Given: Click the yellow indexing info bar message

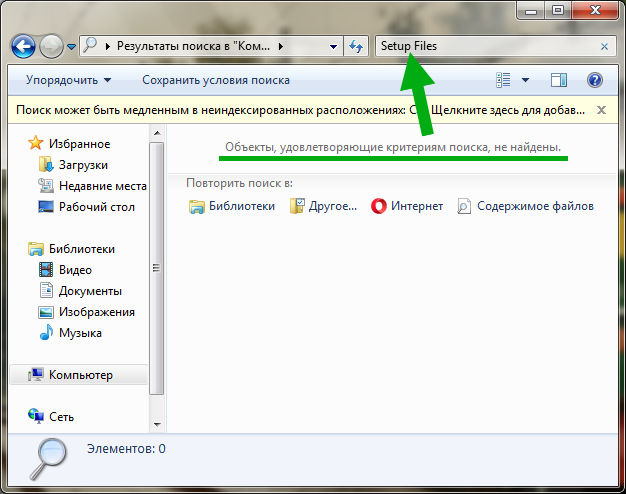Looking at the screenshot, I should pyautogui.click(x=300, y=110).
